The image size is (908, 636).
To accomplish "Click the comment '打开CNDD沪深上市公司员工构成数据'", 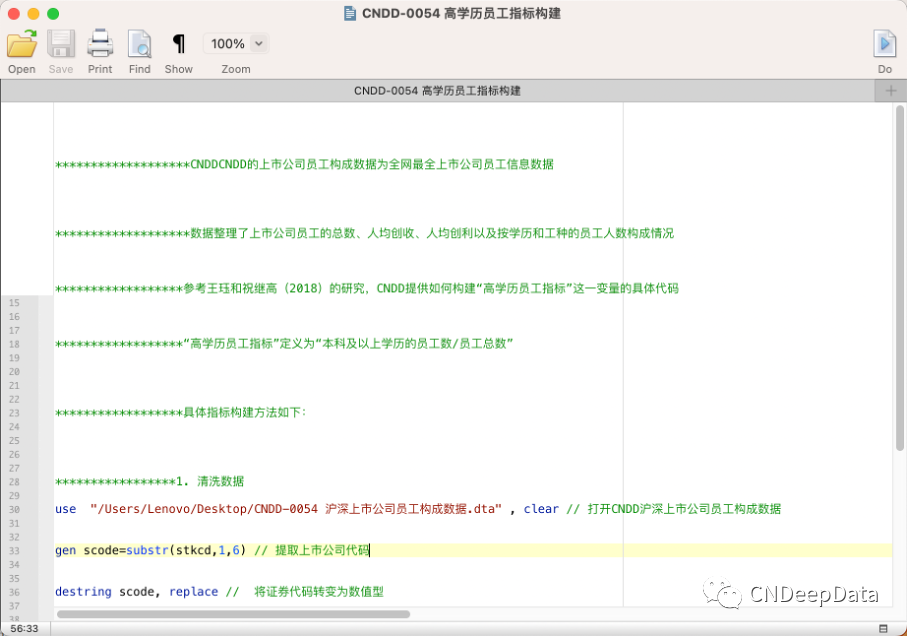I will [674, 509].
